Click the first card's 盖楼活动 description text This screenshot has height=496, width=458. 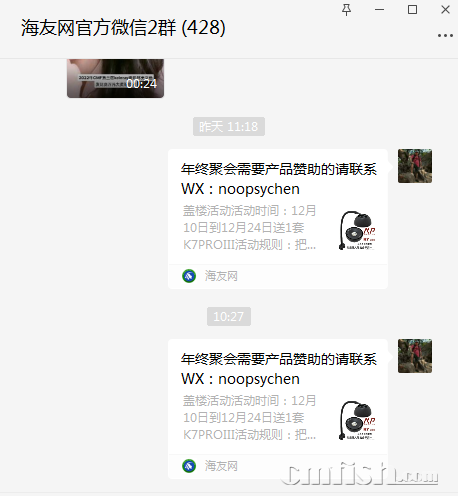[249, 228]
